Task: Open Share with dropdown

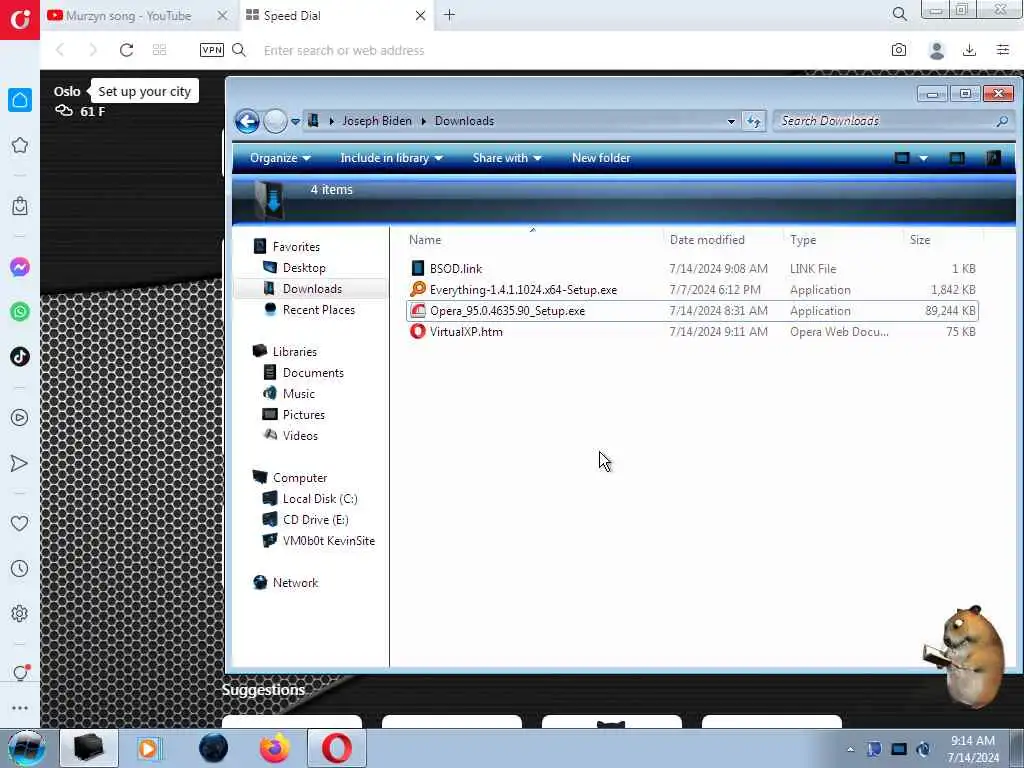Action: [507, 158]
